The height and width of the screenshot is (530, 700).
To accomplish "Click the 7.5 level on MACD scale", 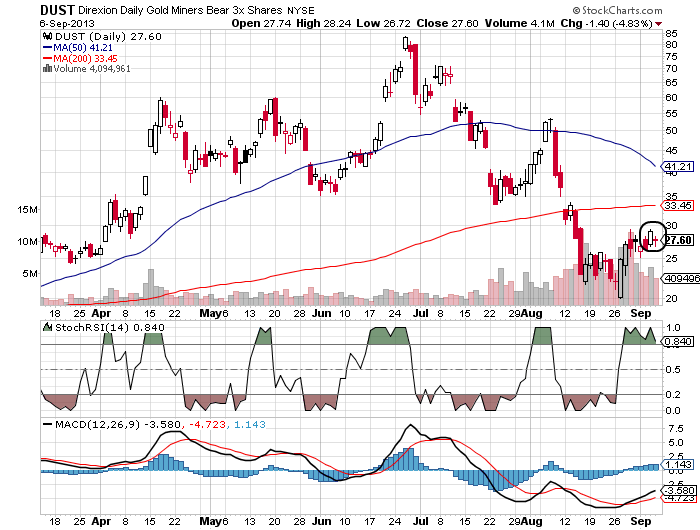I will pyautogui.click(x=674, y=429).
